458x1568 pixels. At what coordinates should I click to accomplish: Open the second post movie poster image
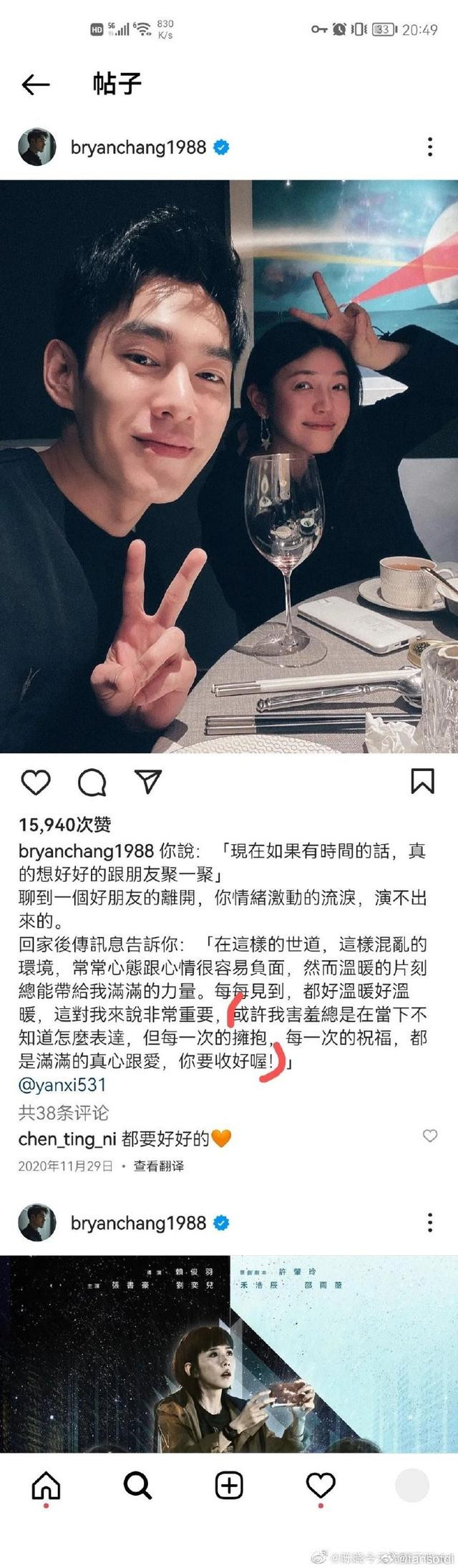(x=229, y=1354)
